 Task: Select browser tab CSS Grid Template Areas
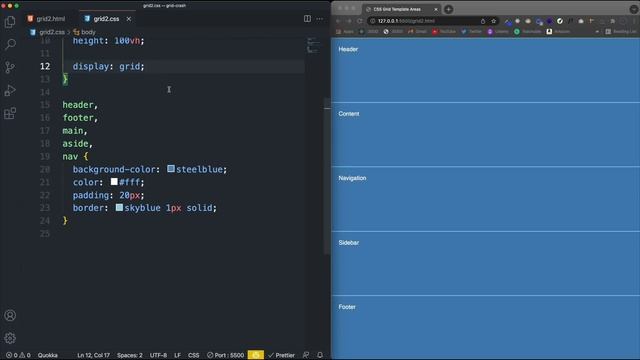pos(397,9)
